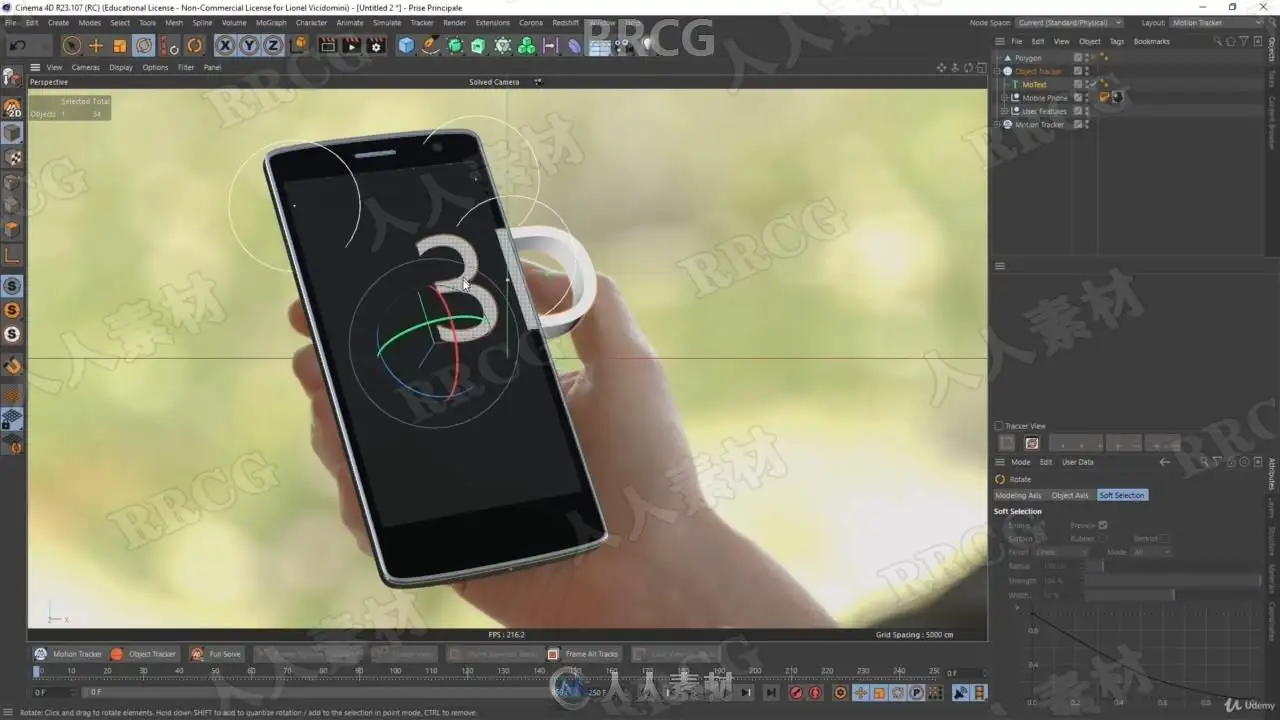The width and height of the screenshot is (1280, 720).
Task: Open the MoGraph menu
Action: point(271,22)
